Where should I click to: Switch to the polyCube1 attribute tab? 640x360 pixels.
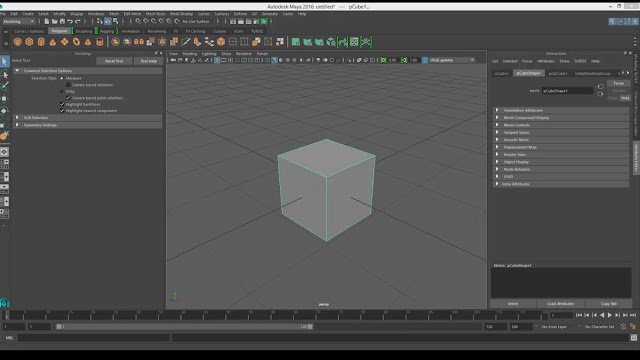[x=558, y=73]
